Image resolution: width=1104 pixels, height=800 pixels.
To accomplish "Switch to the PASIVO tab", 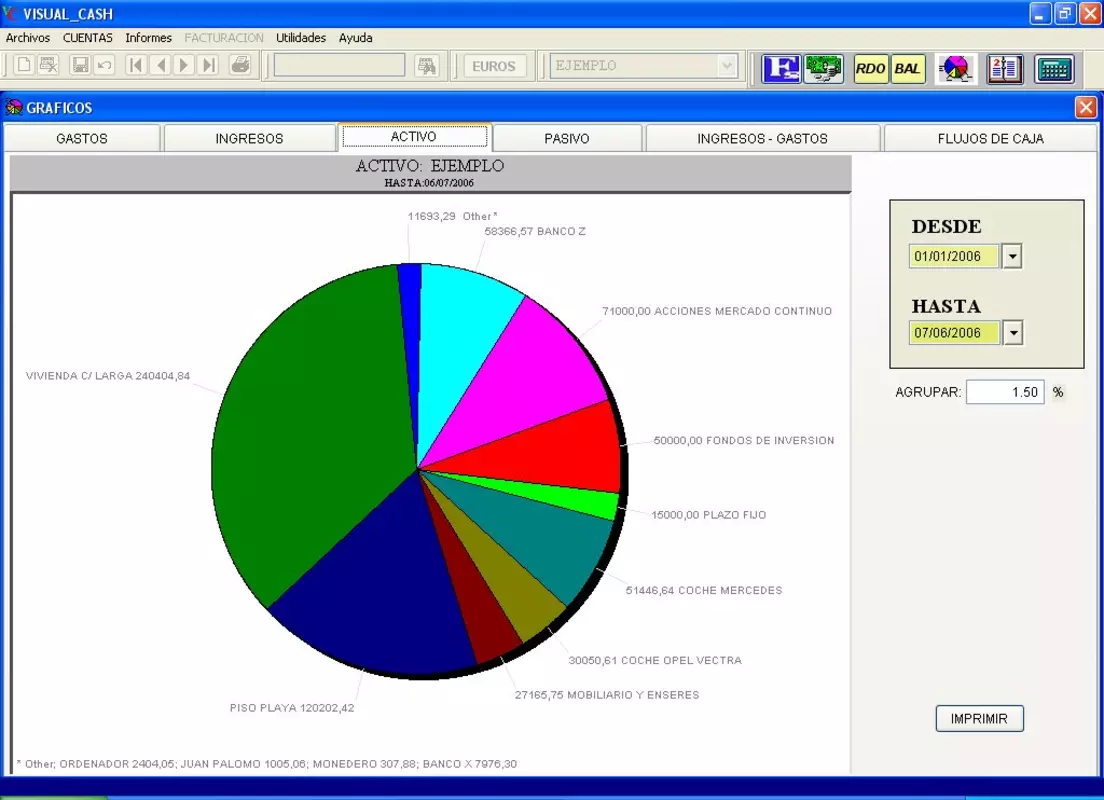I will click(567, 138).
